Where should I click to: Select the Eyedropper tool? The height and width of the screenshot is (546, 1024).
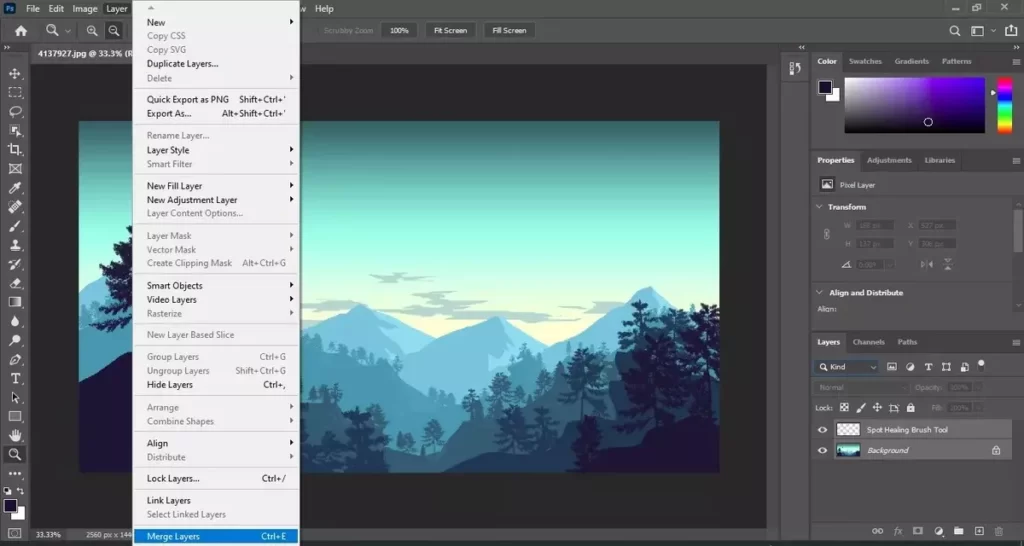click(x=15, y=188)
